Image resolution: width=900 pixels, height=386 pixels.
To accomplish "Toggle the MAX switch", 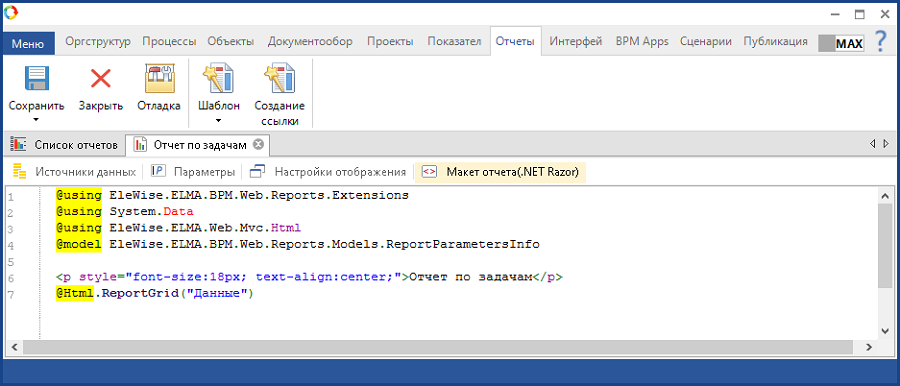I will (x=841, y=44).
